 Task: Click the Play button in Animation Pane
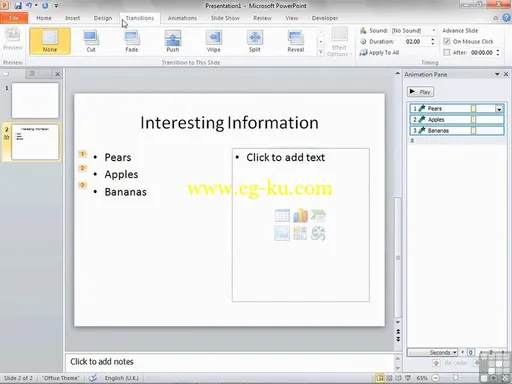pyautogui.click(x=421, y=92)
